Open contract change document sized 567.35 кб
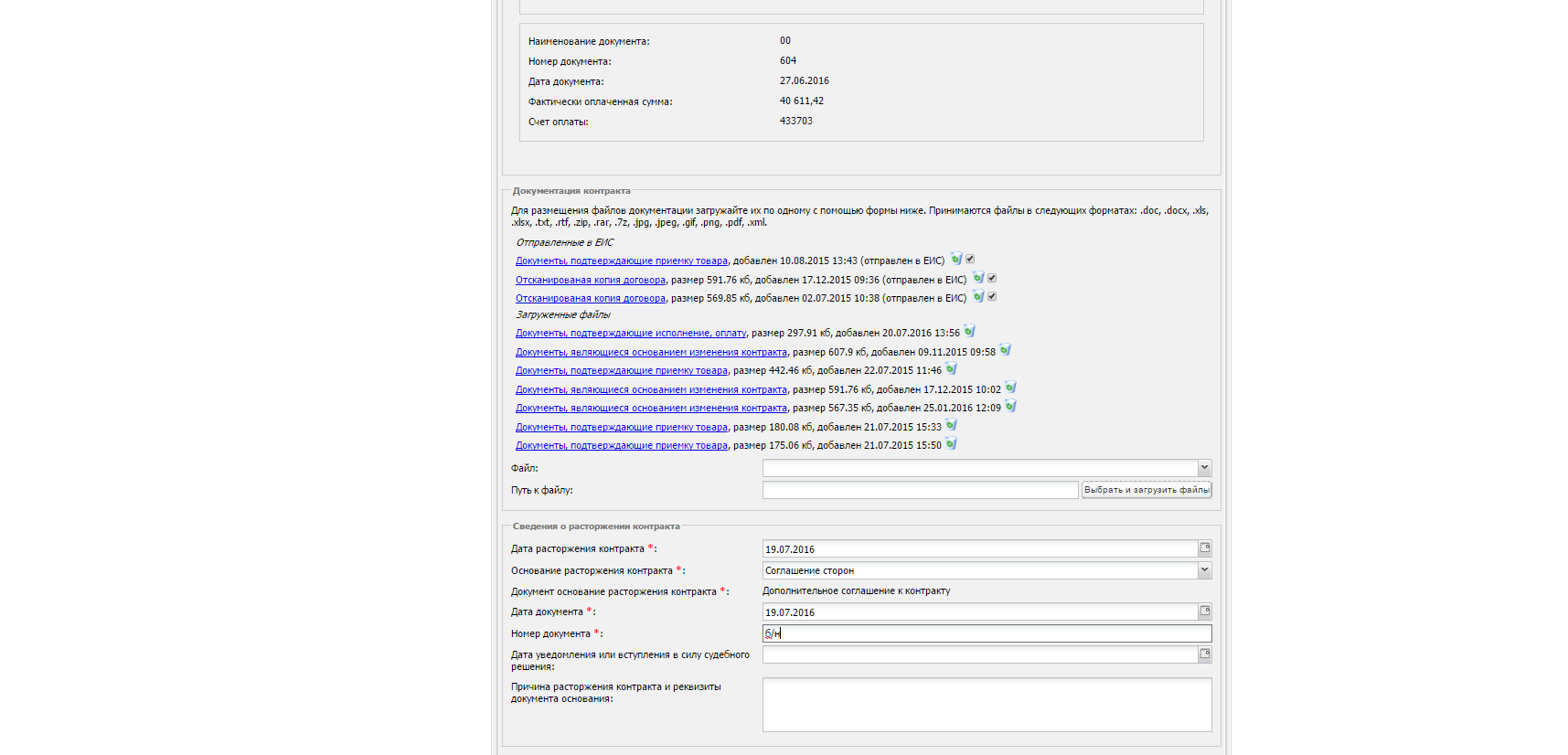Image resolution: width=1568 pixels, height=755 pixels. [x=651, y=409]
